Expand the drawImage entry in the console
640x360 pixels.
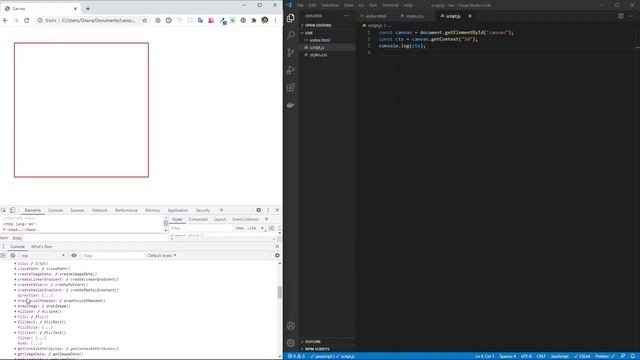[x=15, y=306]
